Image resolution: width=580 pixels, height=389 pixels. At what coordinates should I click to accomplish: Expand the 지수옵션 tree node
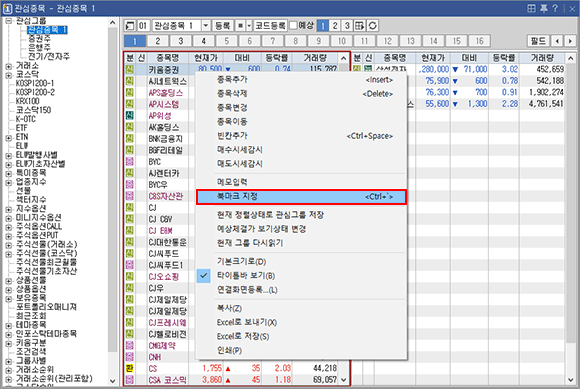point(9,209)
